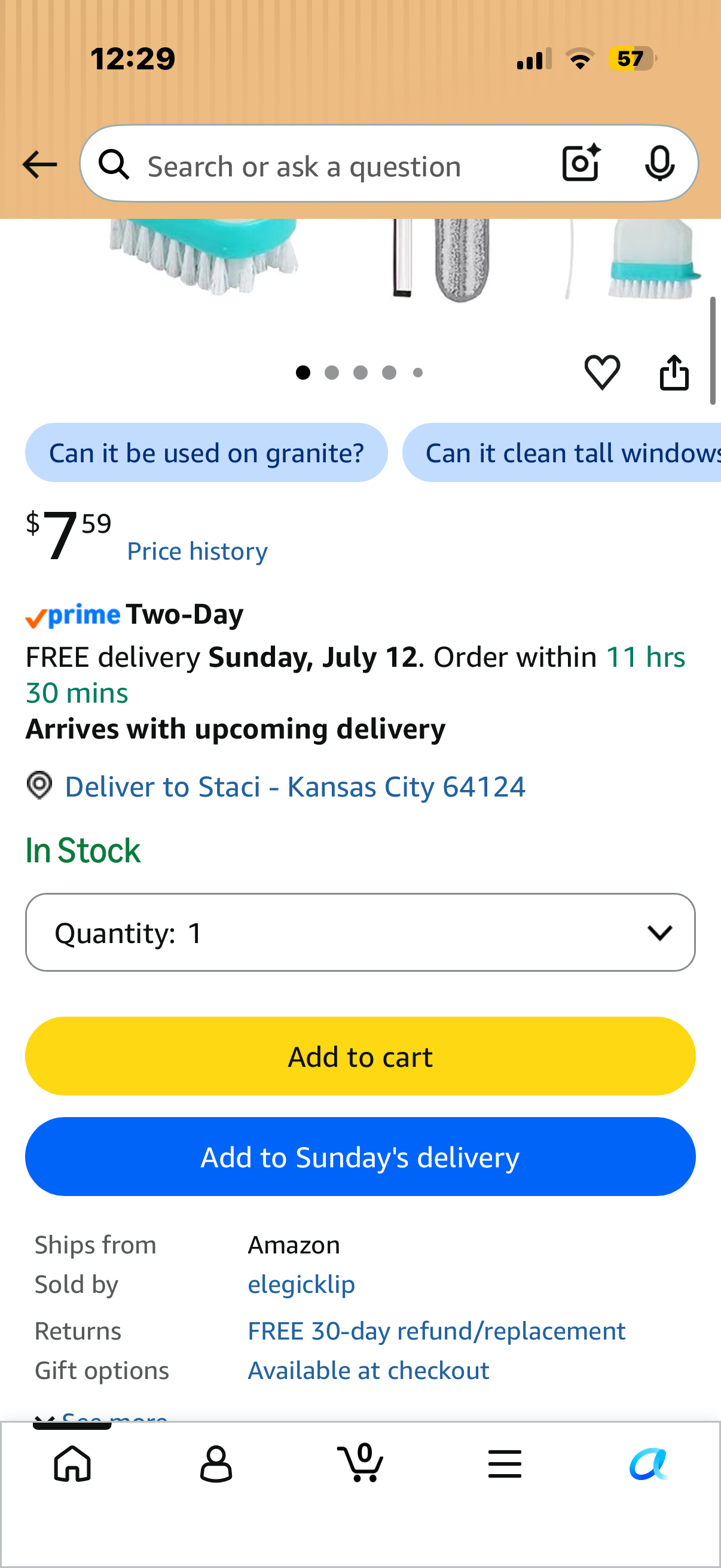This screenshot has height=1568, width=721.
Task: Click Add to cart button
Action: [360, 1056]
